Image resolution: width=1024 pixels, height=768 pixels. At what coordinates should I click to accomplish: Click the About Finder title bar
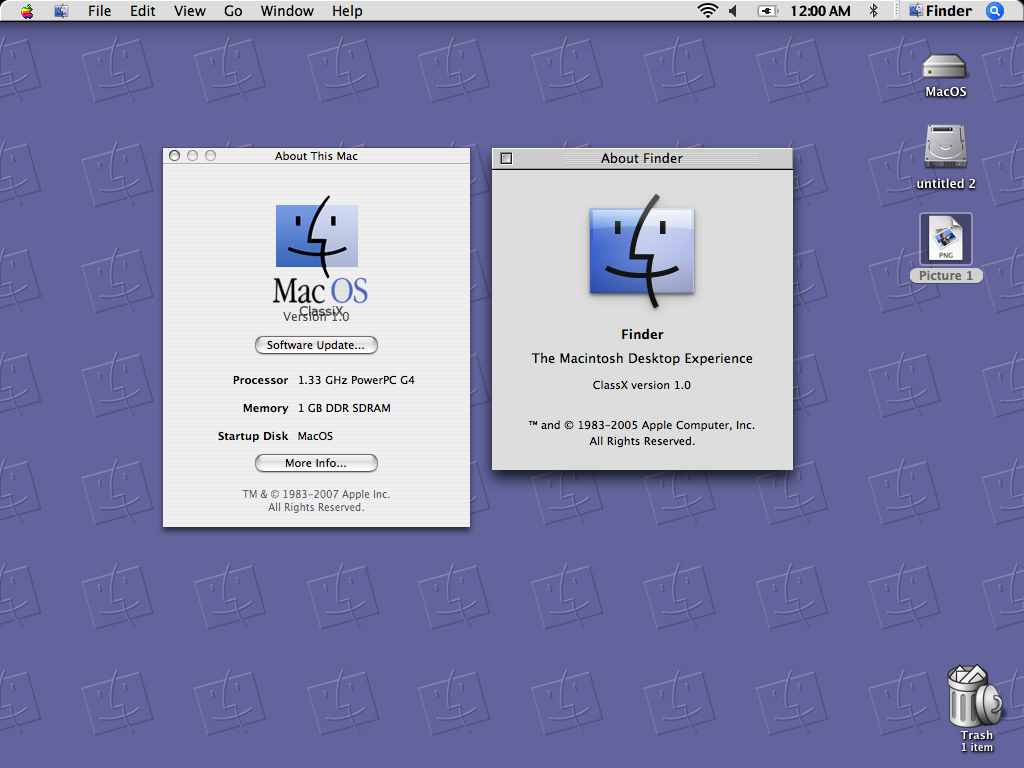pos(642,159)
